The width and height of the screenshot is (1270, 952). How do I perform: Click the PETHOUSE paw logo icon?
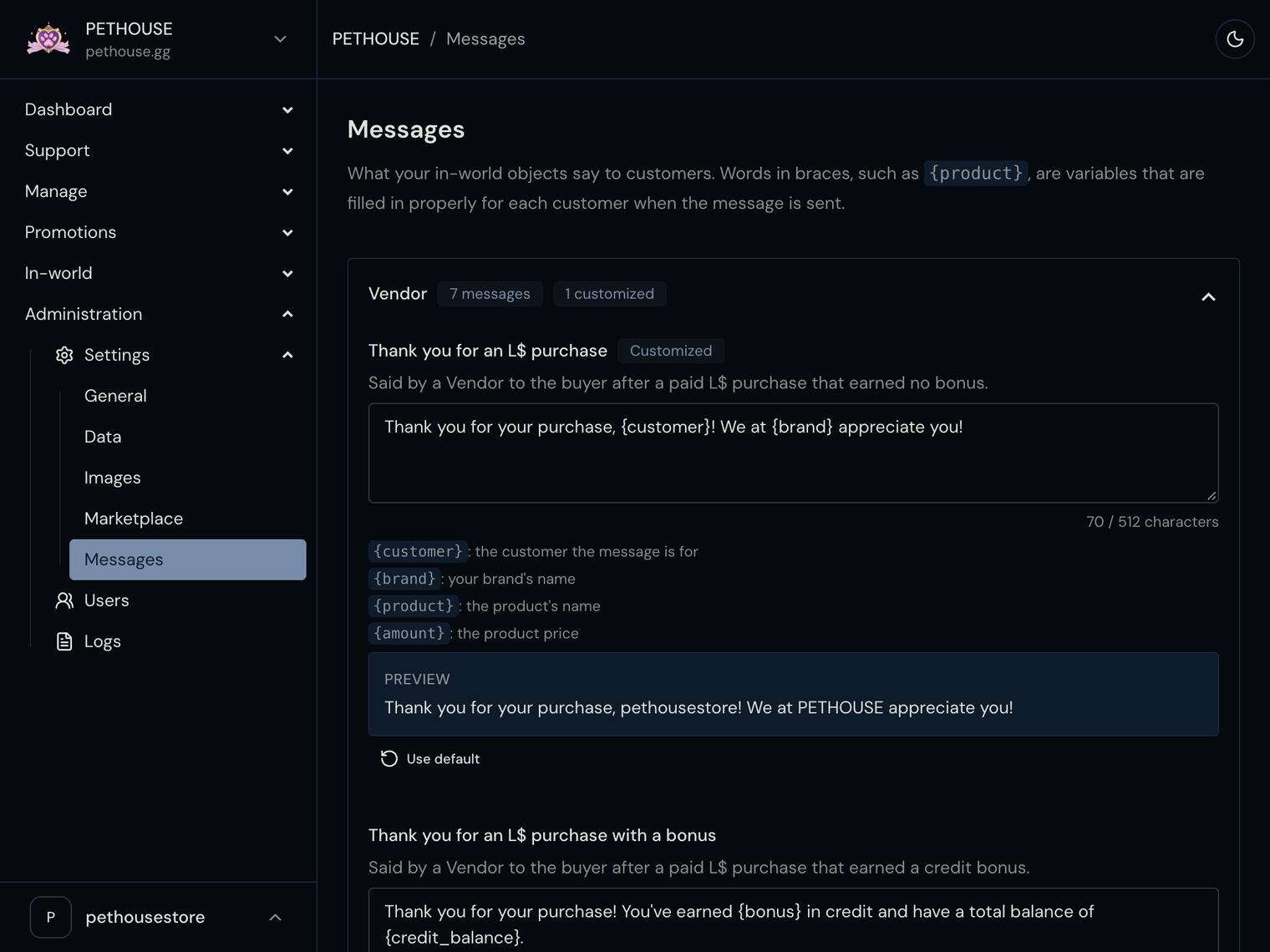(x=48, y=39)
